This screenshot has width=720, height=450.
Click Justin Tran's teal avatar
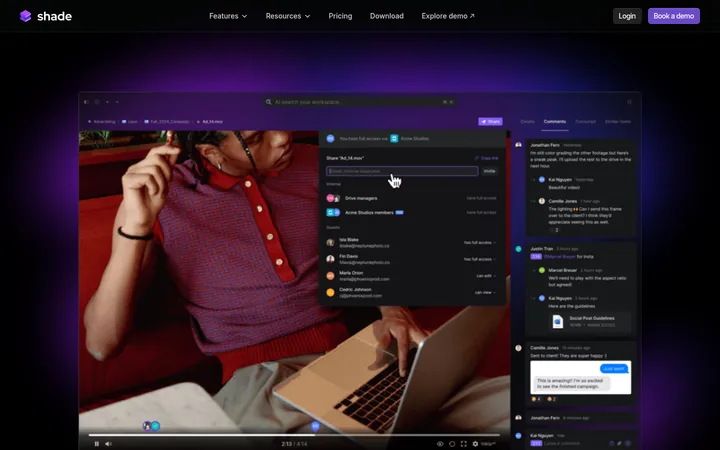pyautogui.click(x=518, y=249)
